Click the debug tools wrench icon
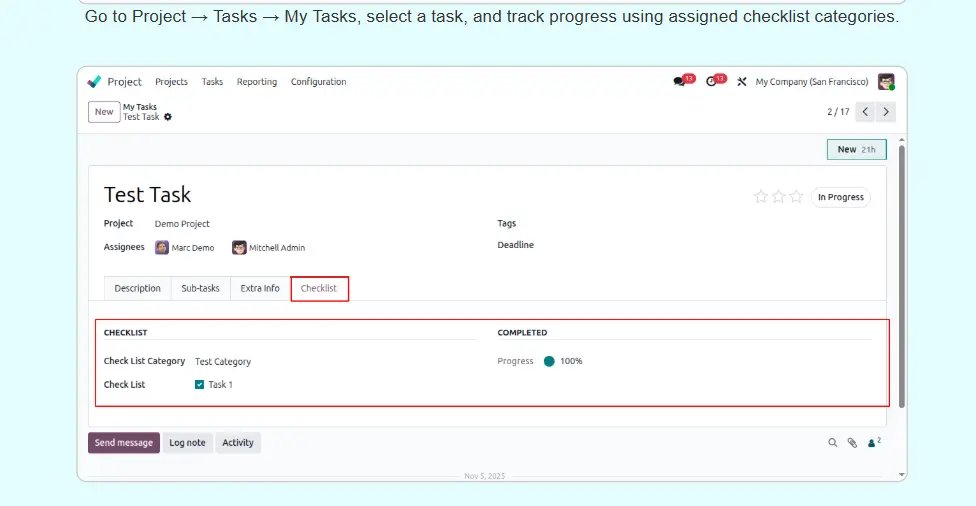The height and width of the screenshot is (506, 976). pos(742,82)
